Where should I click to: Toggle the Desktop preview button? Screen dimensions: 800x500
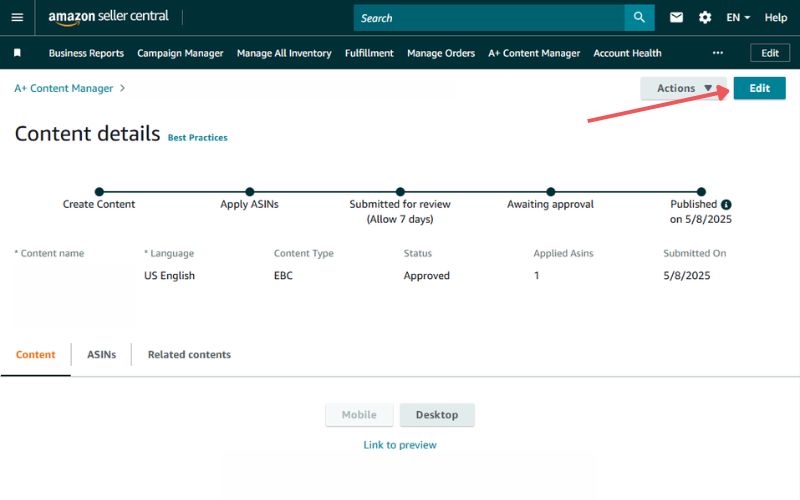(437, 415)
